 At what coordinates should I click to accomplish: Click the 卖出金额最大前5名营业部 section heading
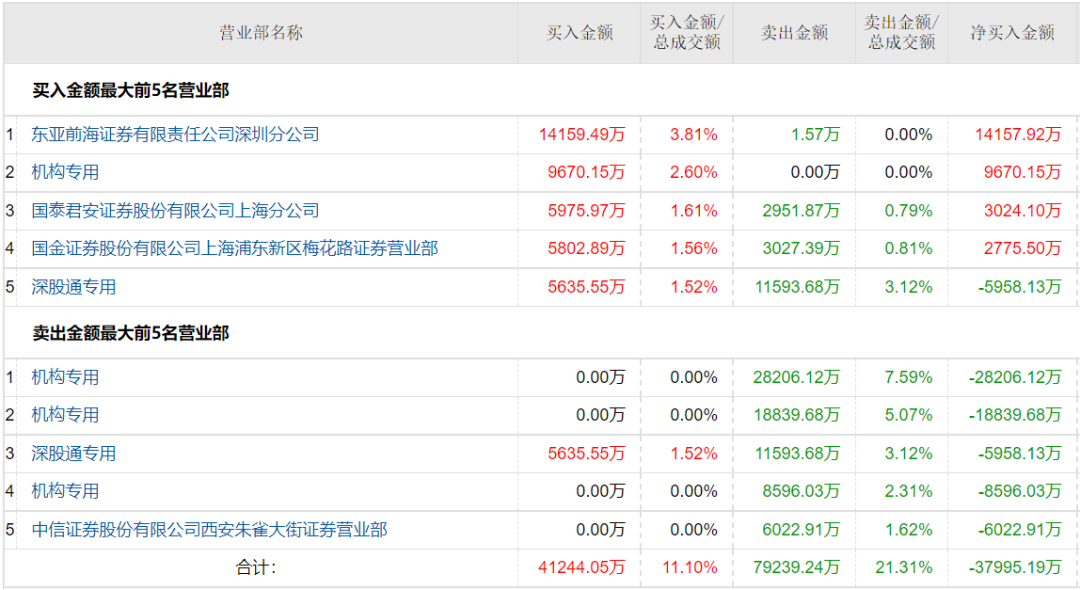131,333
